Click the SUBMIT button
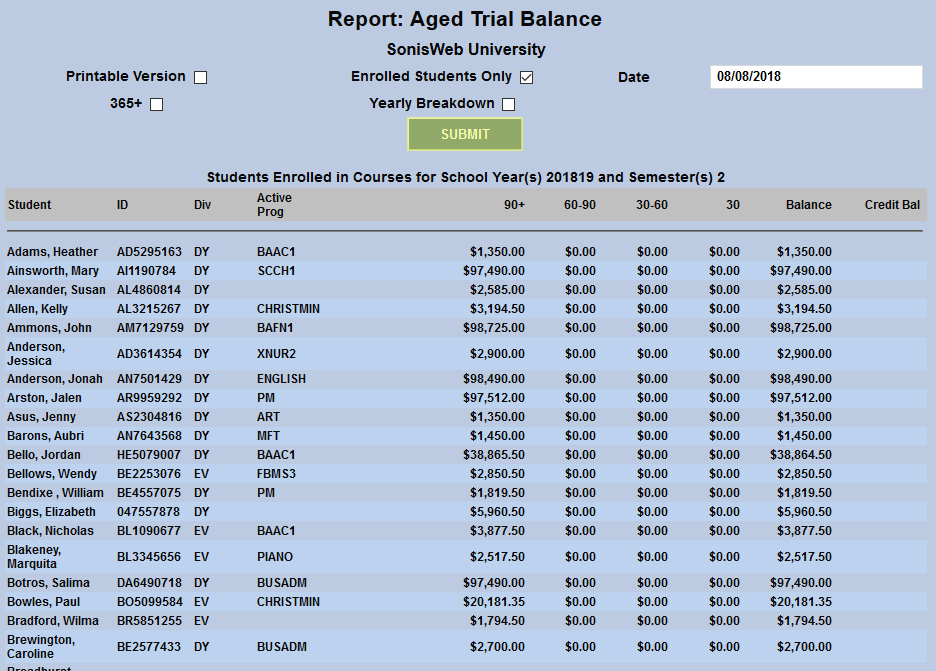Image resolution: width=936 pixels, height=671 pixels. tap(464, 133)
